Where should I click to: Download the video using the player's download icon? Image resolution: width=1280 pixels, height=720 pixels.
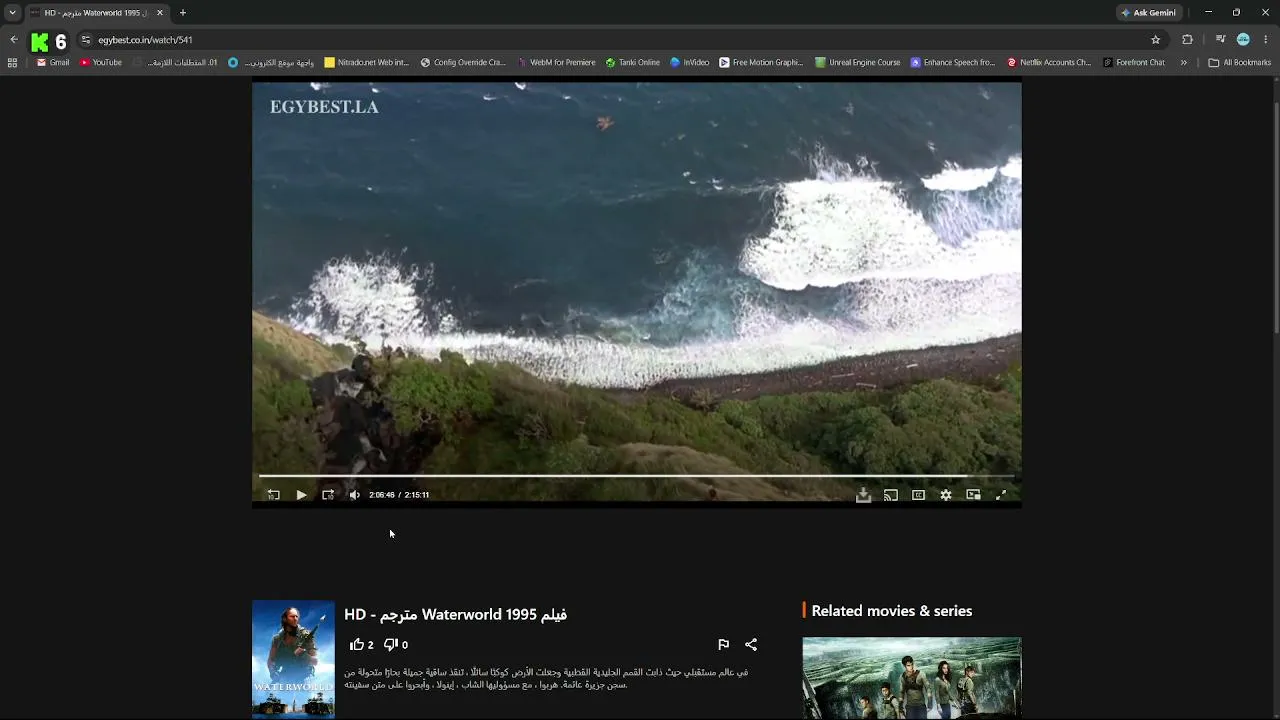[x=863, y=495]
